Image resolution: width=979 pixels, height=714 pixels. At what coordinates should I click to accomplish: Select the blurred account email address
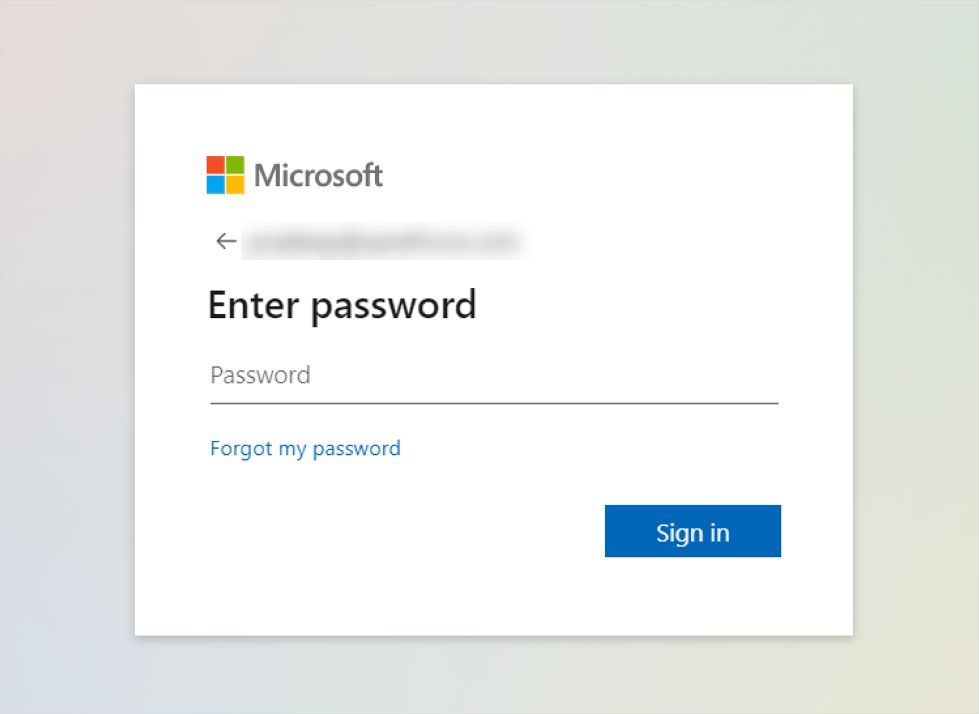382,241
